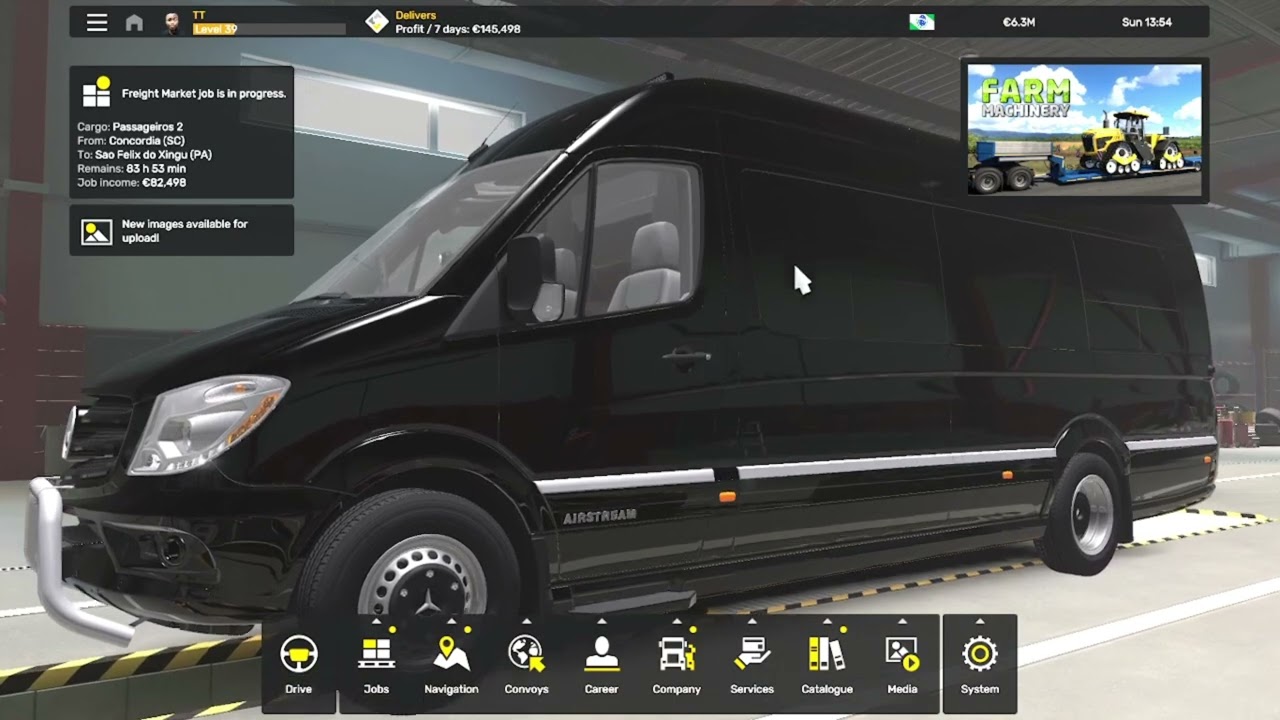Viewport: 1280px width, 720px height.
Task: Open the Career menu
Action: [601, 665]
